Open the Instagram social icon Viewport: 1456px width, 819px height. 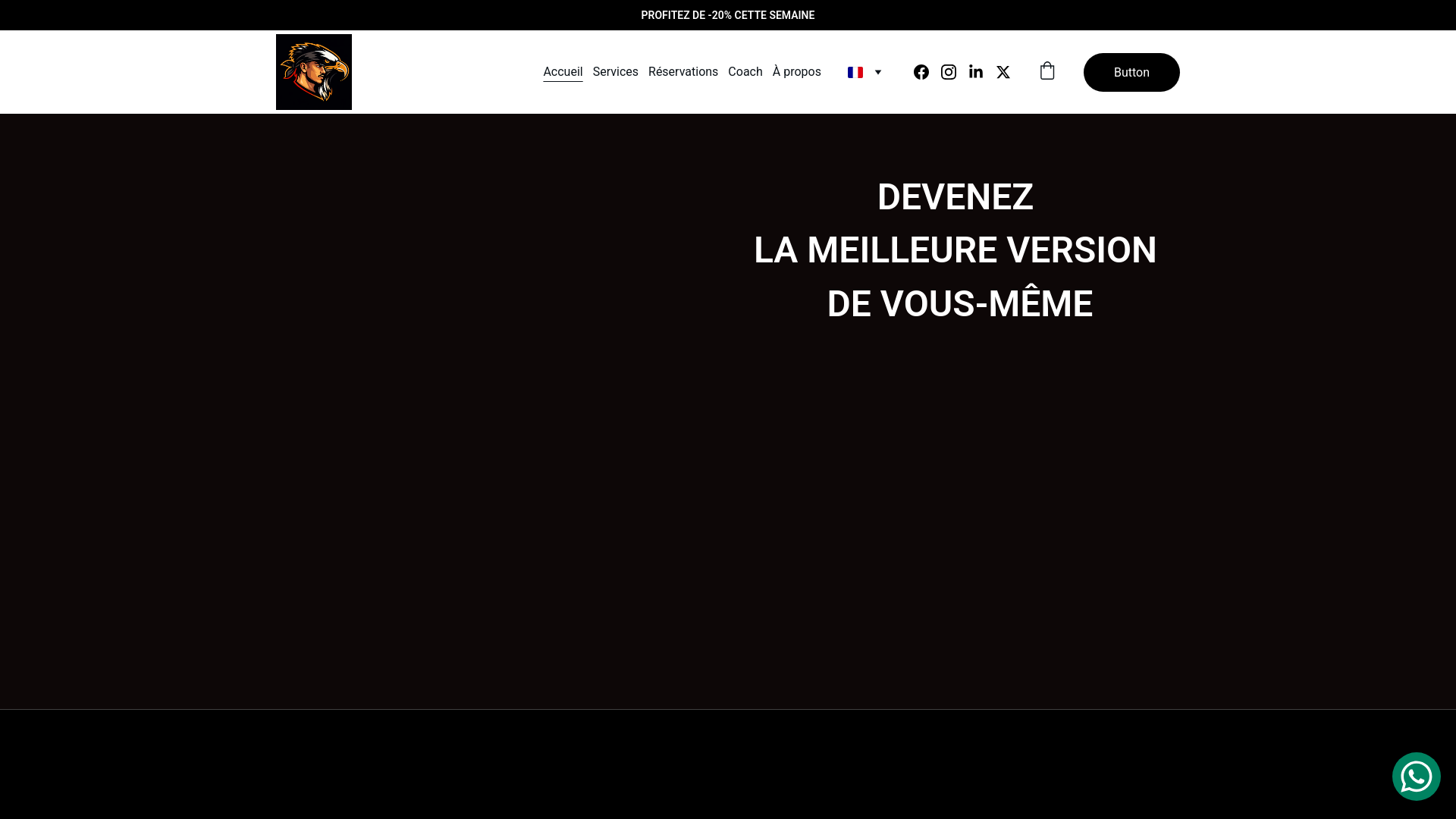(949, 72)
